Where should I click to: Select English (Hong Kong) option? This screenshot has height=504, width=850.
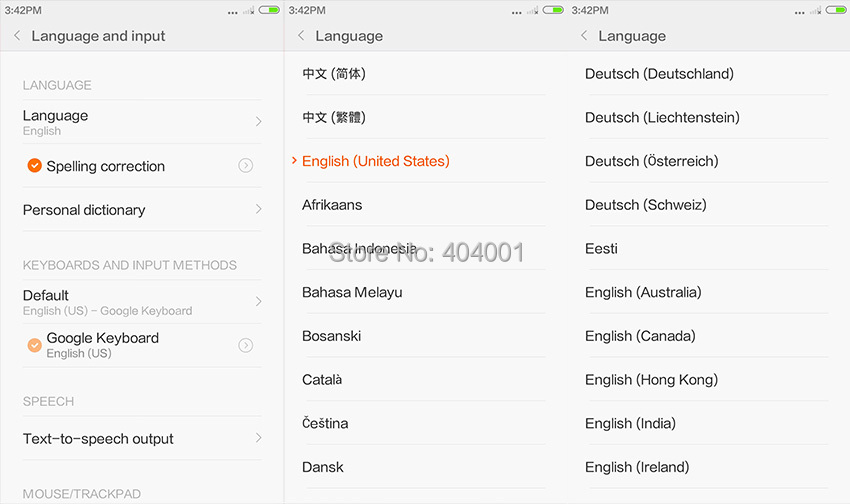tap(651, 380)
